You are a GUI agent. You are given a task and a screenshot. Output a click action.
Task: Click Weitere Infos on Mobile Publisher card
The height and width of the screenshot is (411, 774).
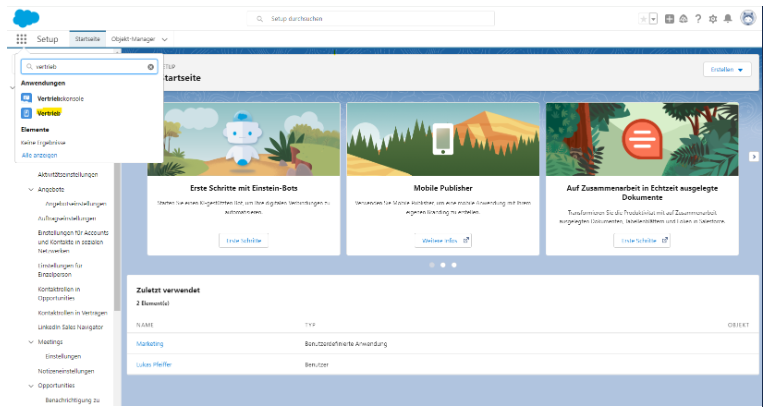pyautogui.click(x=443, y=241)
